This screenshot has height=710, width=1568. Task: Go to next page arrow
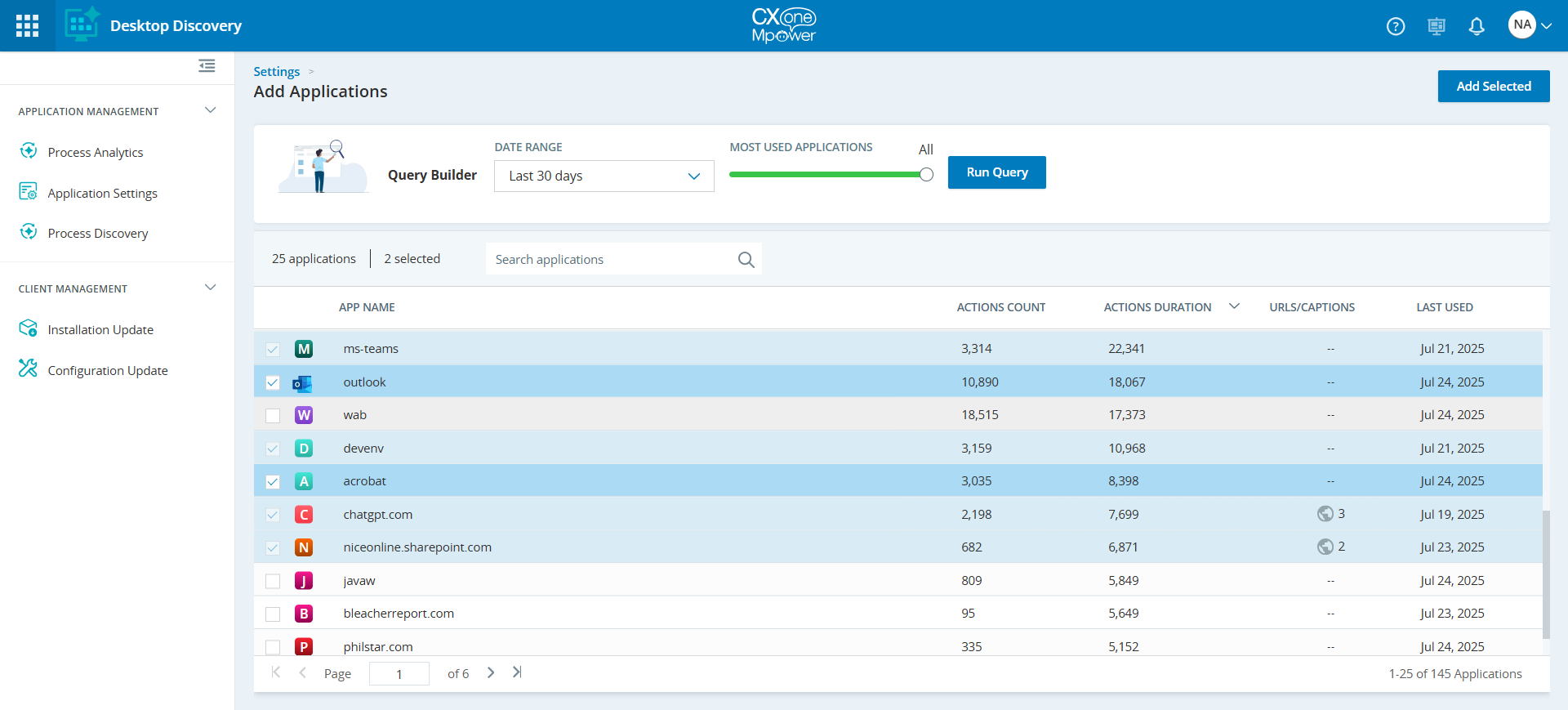click(491, 672)
